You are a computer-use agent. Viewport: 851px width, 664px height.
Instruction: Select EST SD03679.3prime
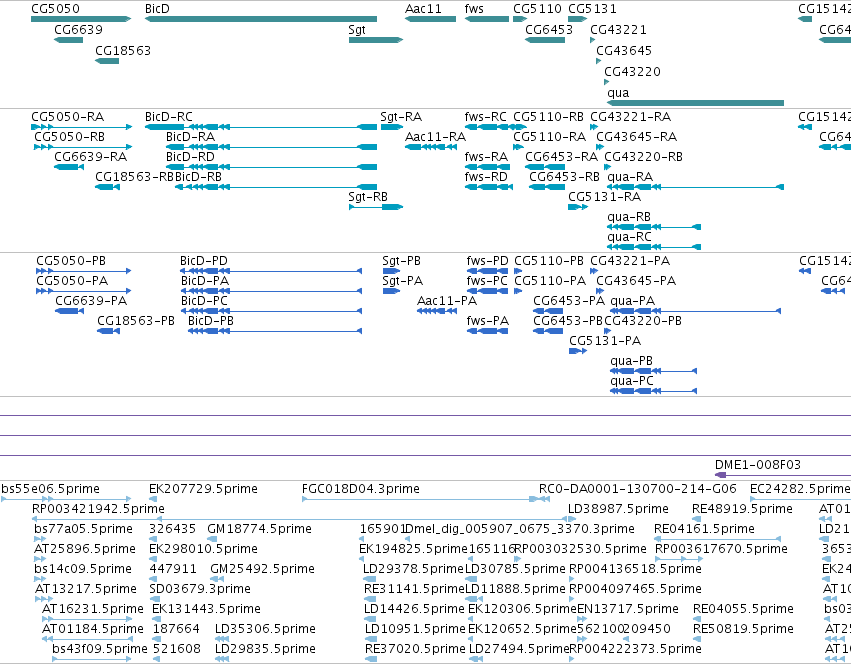click(153, 599)
